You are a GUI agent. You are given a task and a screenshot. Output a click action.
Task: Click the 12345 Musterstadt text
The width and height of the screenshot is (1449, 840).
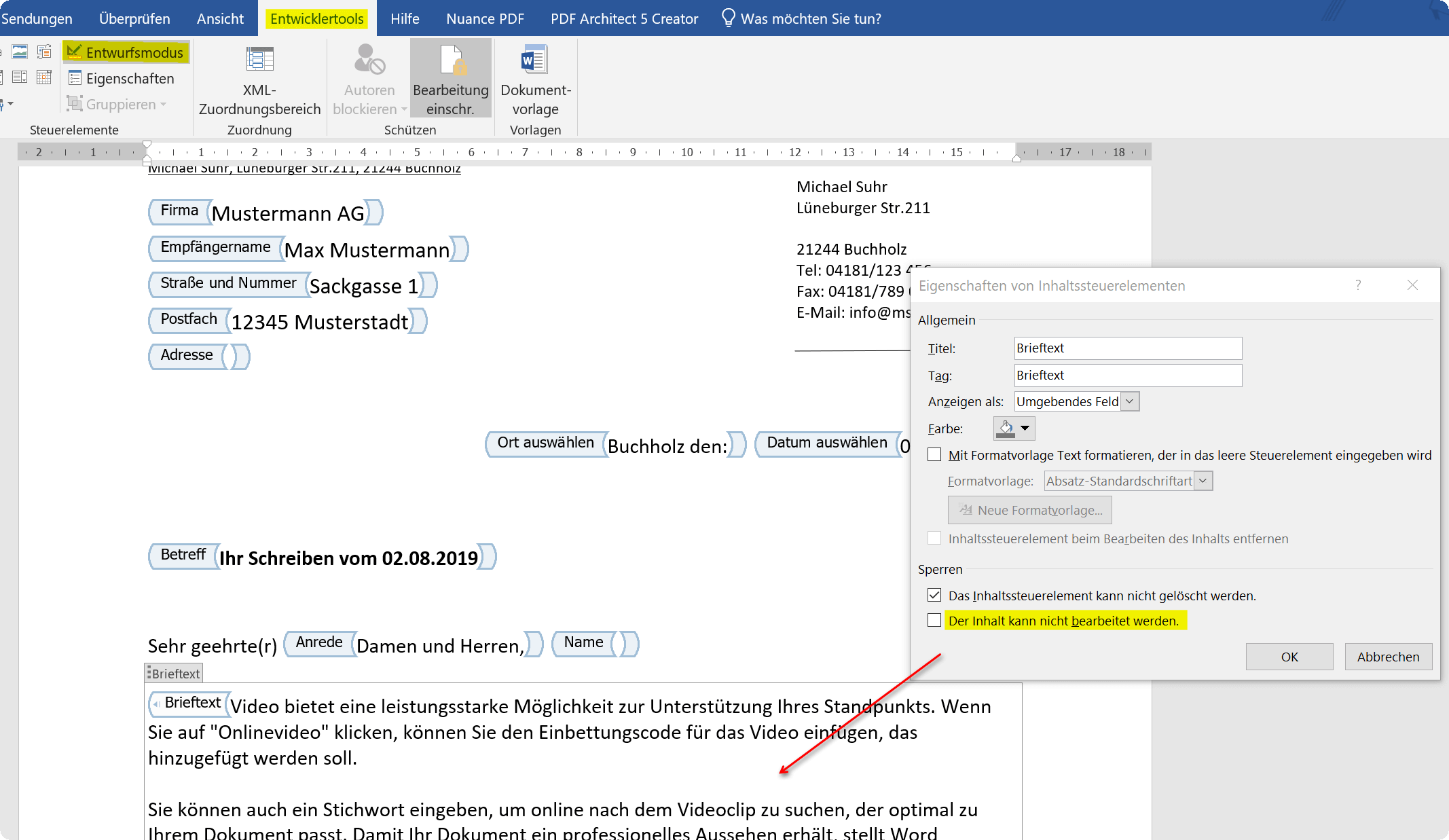click(320, 322)
